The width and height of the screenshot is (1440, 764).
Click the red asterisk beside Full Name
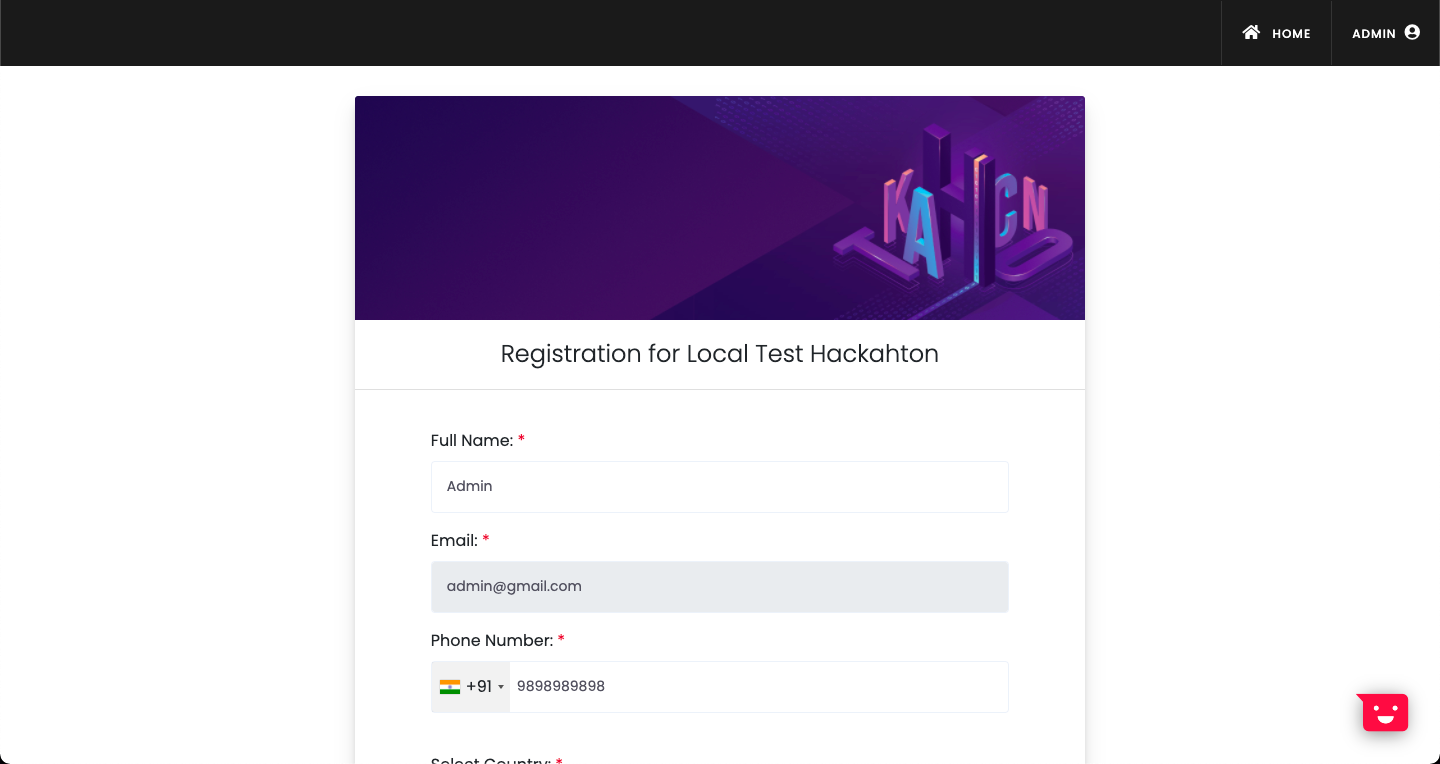tap(521, 440)
